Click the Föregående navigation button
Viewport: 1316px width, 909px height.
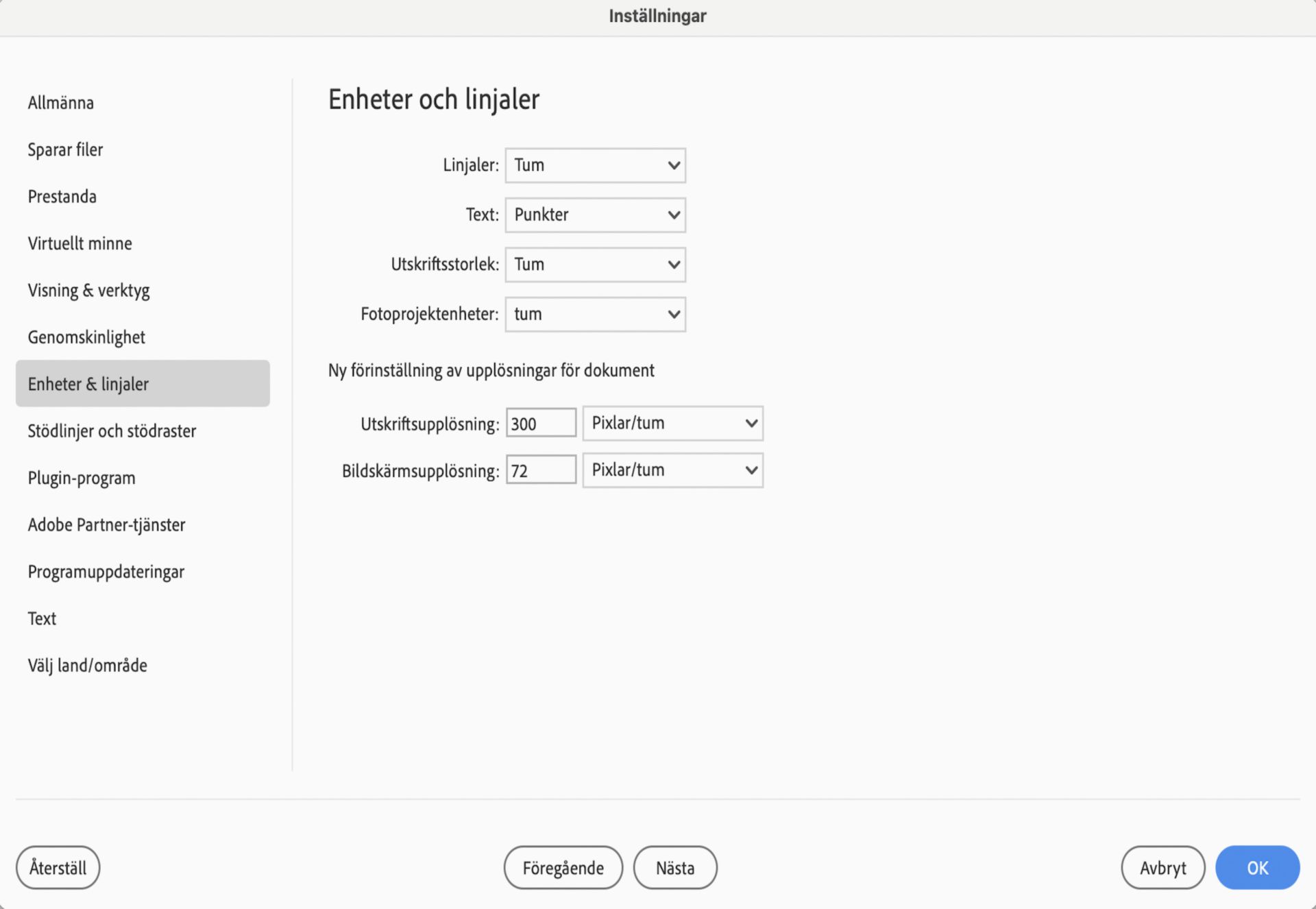(563, 867)
